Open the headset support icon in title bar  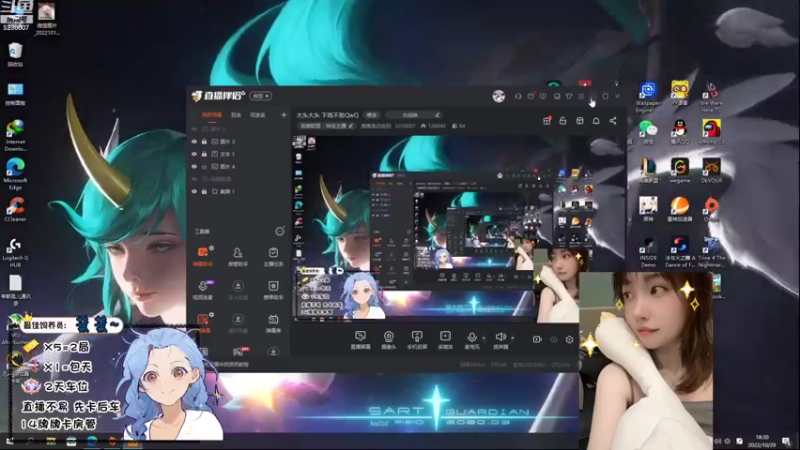point(518,96)
